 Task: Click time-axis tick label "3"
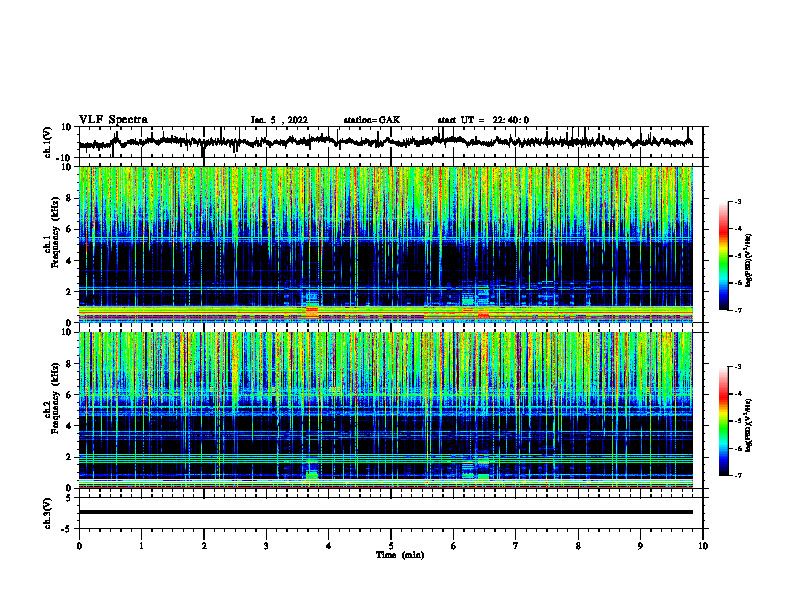266,546
